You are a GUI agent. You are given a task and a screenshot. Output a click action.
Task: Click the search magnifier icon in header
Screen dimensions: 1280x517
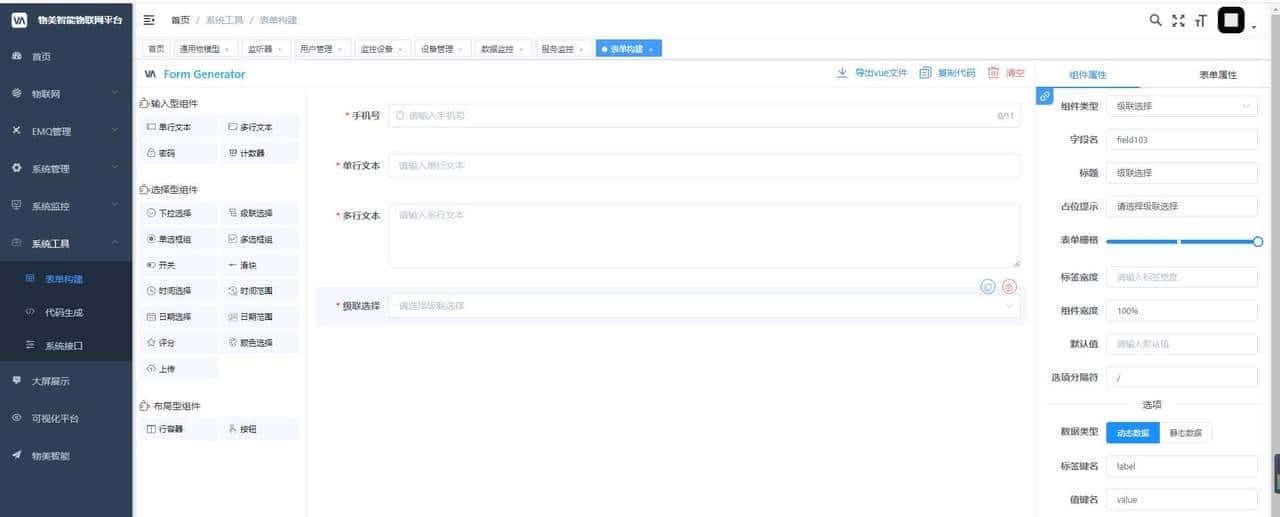pyautogui.click(x=1155, y=20)
